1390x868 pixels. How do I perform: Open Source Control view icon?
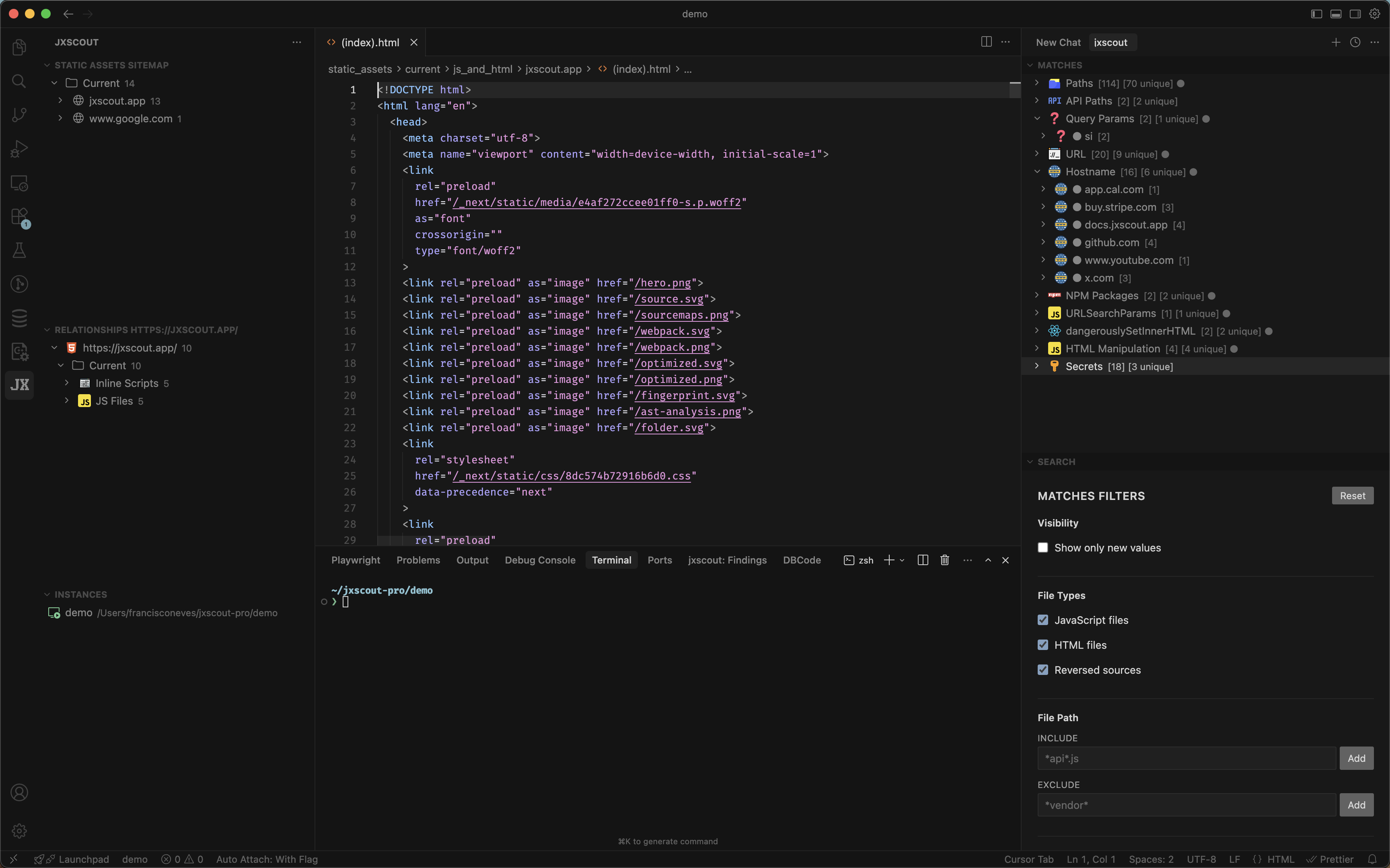[x=19, y=115]
